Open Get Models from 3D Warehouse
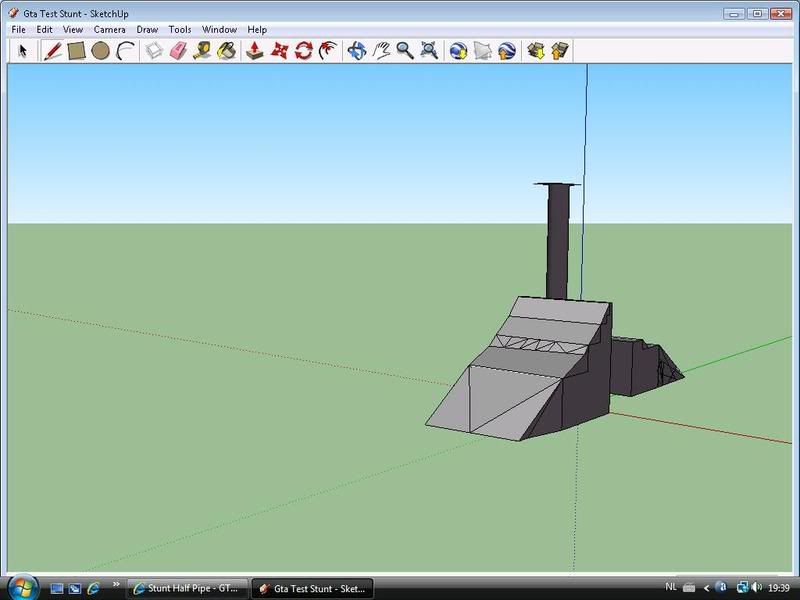The image size is (800, 600). (x=536, y=51)
